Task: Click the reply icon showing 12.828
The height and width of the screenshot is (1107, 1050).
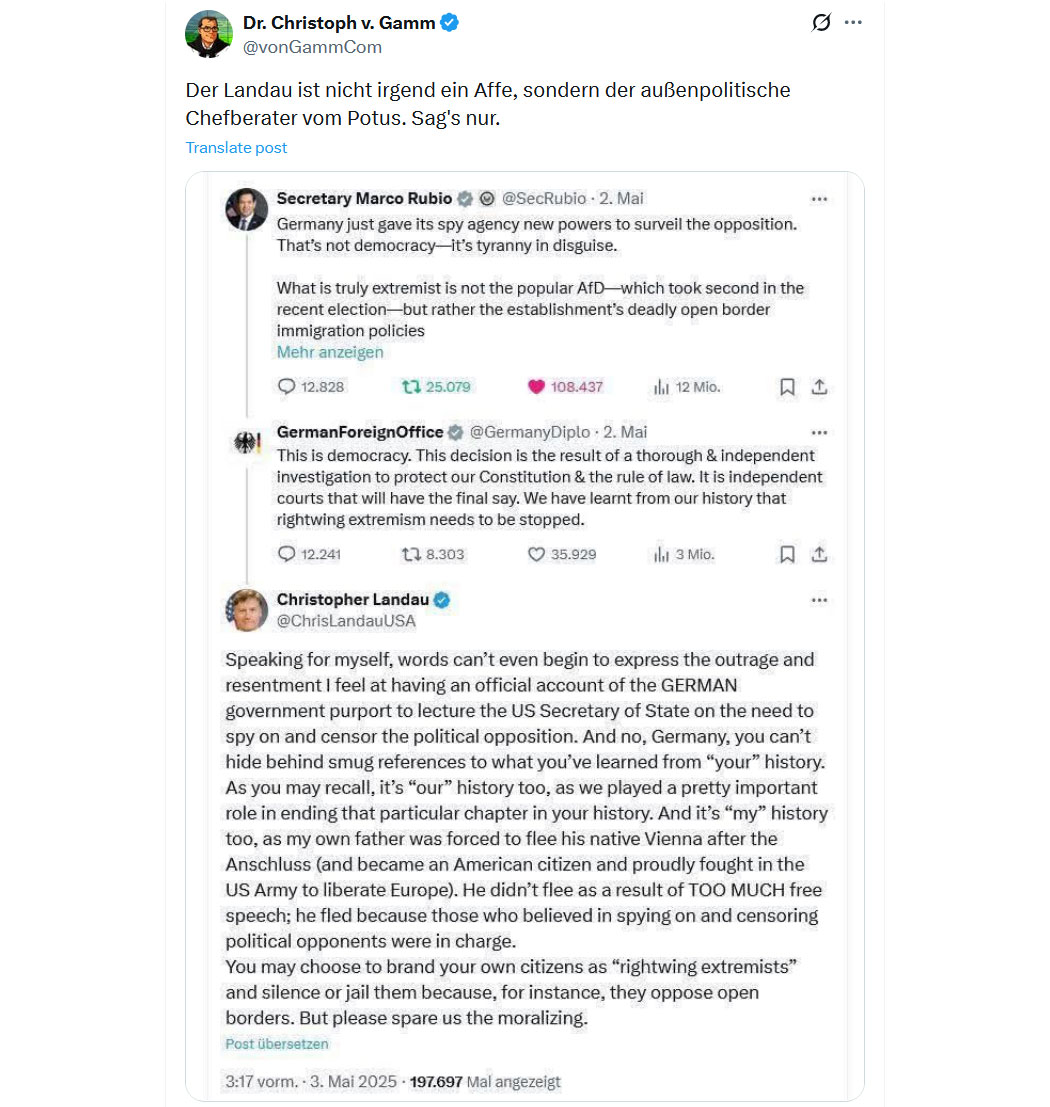Action: (286, 386)
